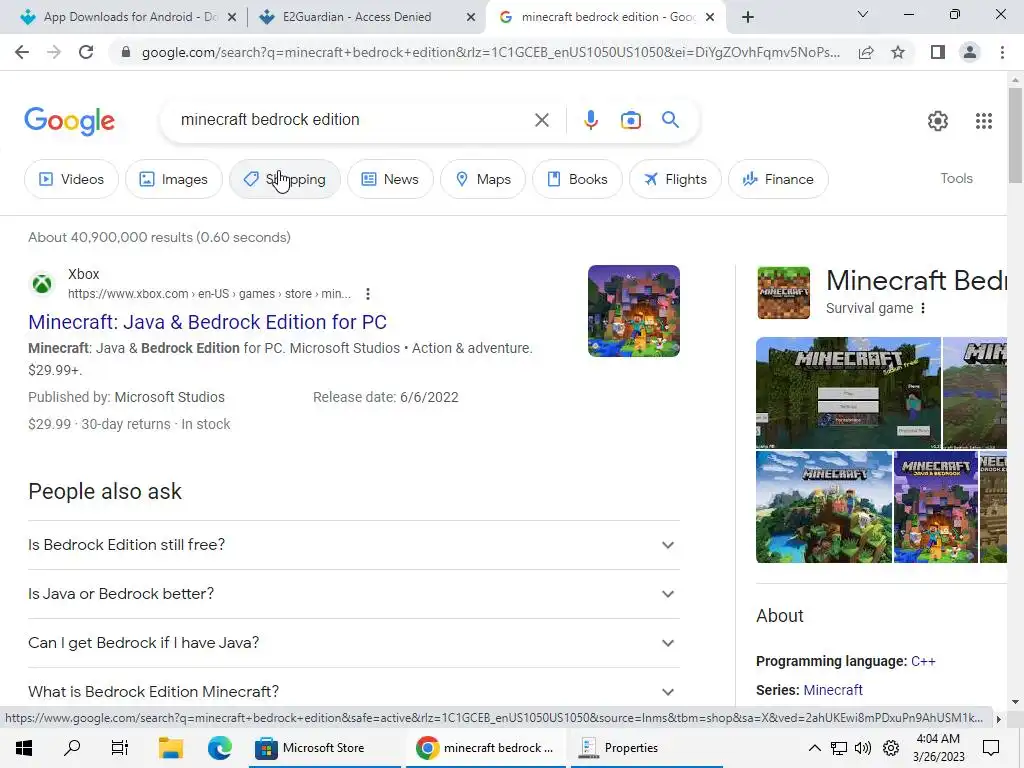1024x768 pixels.
Task: Open the tab search chevron
Action: click(x=863, y=14)
